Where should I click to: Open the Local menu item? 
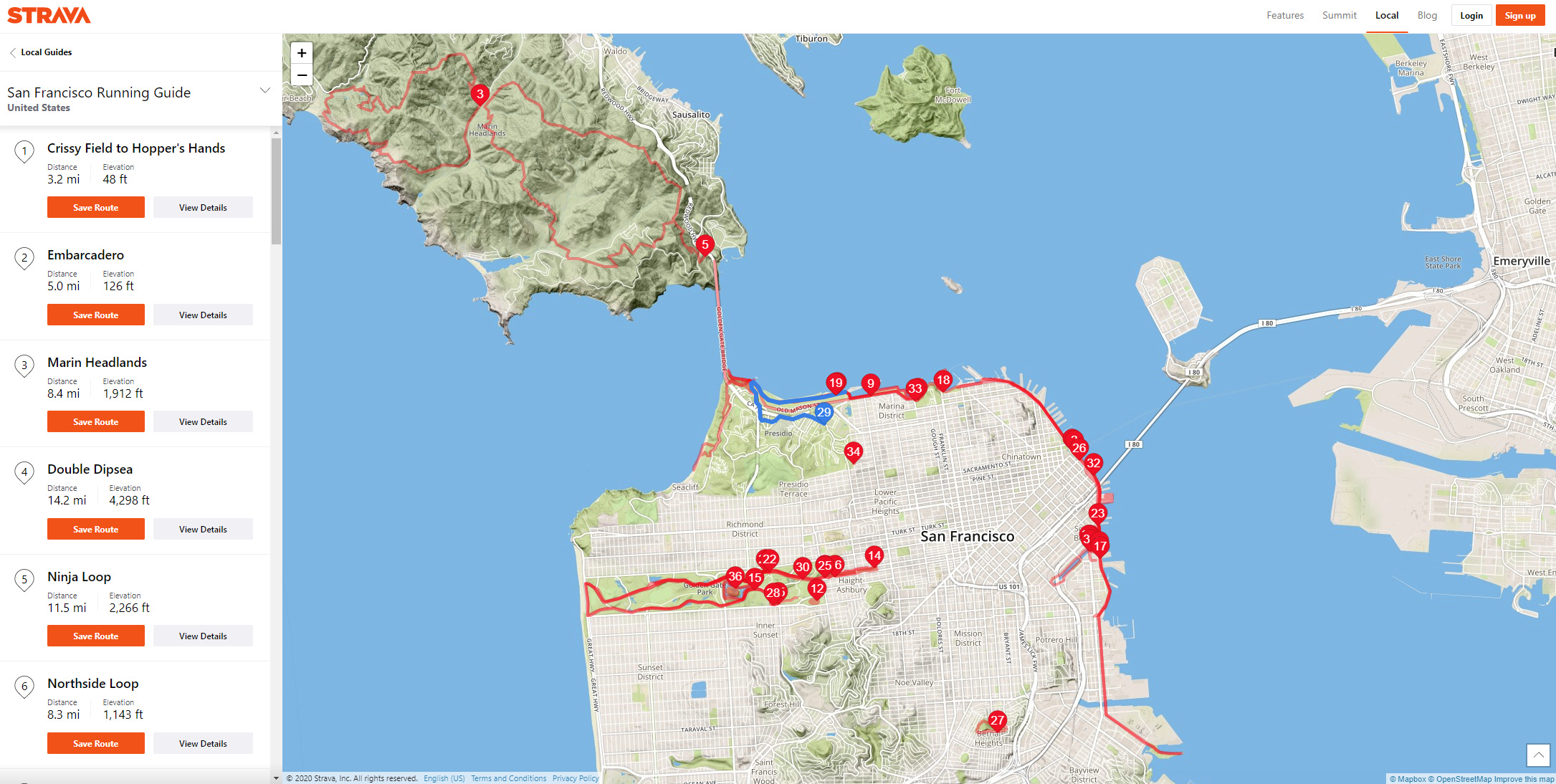[1387, 16]
